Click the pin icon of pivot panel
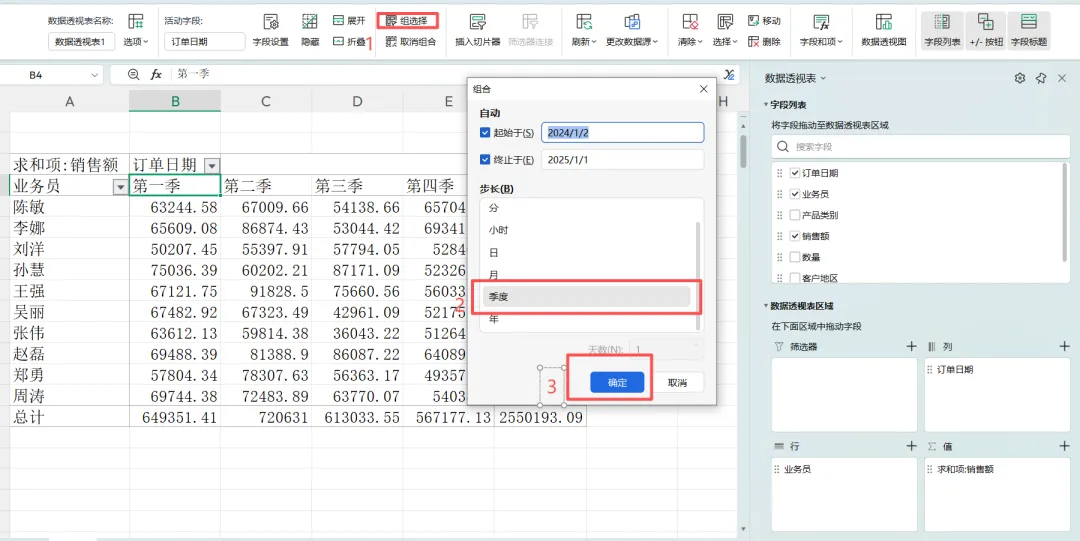Viewport: 1080px width, 541px height. 1041,78
